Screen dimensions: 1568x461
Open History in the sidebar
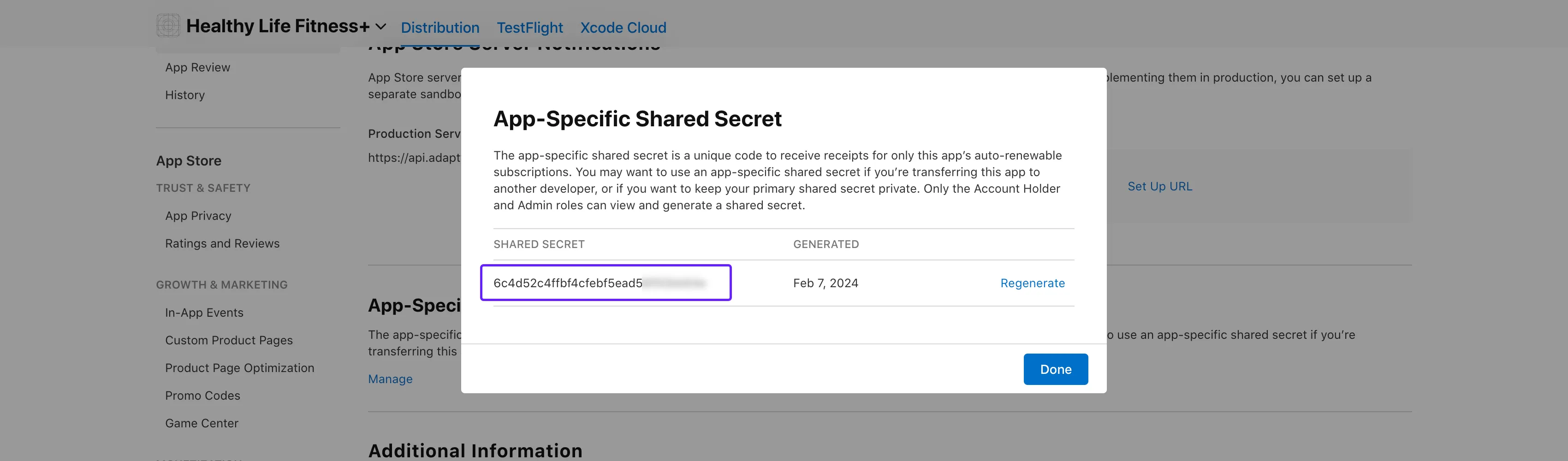(x=184, y=95)
